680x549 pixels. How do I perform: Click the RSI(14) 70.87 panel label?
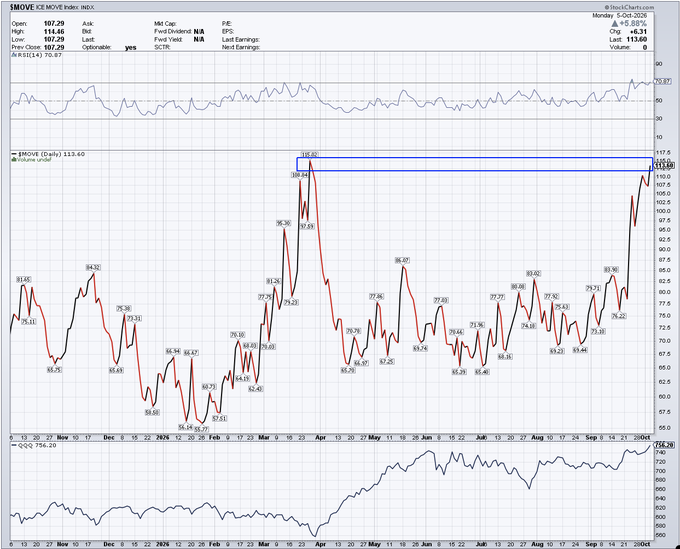(40, 55)
